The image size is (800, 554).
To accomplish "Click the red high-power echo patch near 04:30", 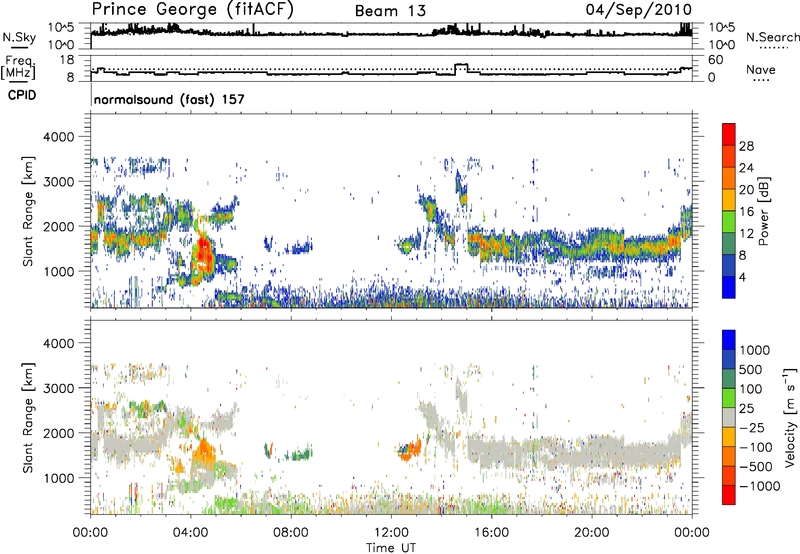I will click(x=203, y=253).
